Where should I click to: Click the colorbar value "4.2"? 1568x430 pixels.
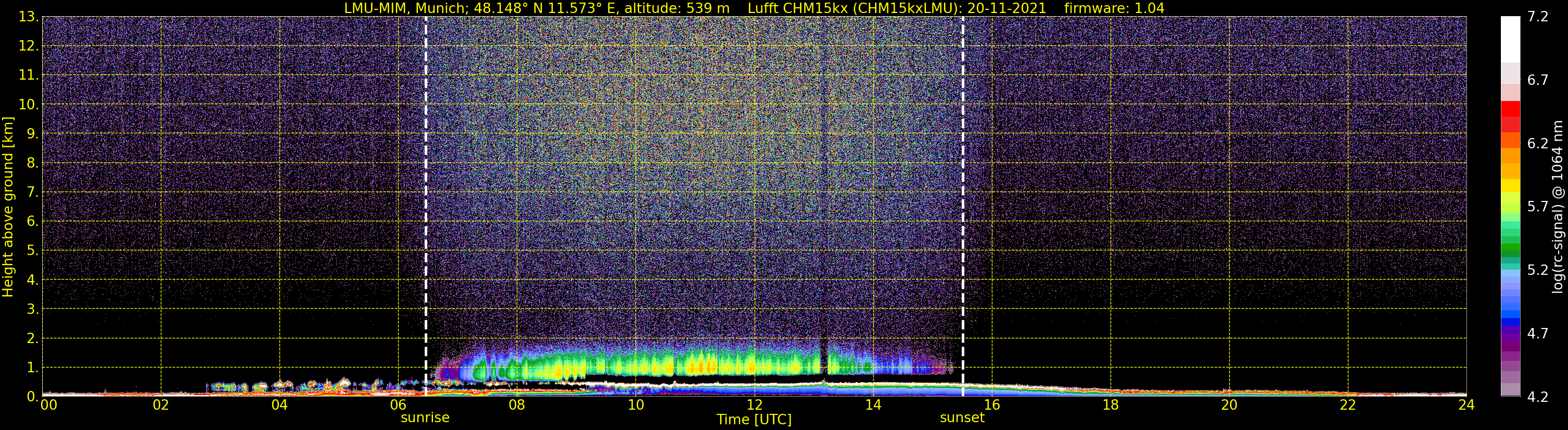[x=1538, y=397]
